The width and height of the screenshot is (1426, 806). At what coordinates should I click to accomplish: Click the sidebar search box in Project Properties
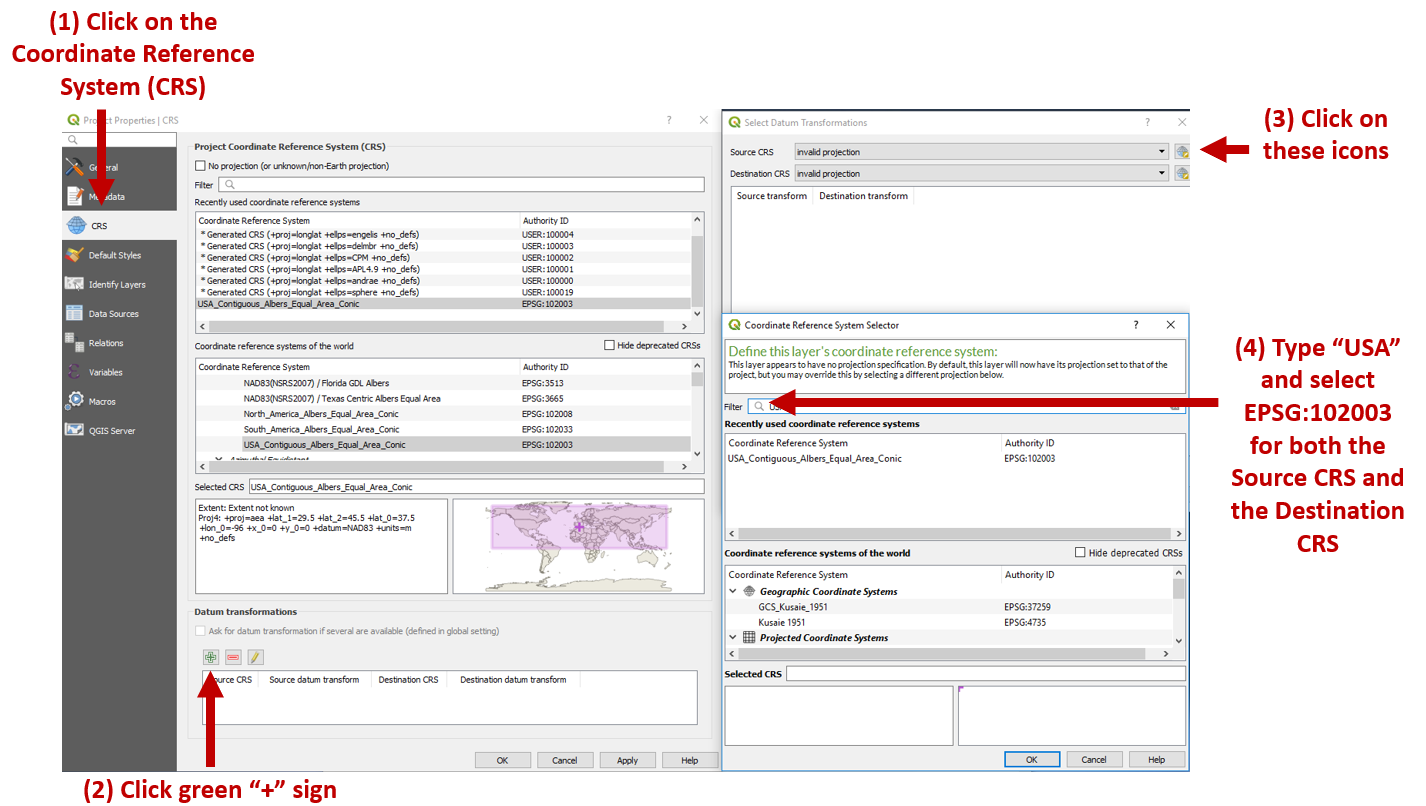point(119,139)
